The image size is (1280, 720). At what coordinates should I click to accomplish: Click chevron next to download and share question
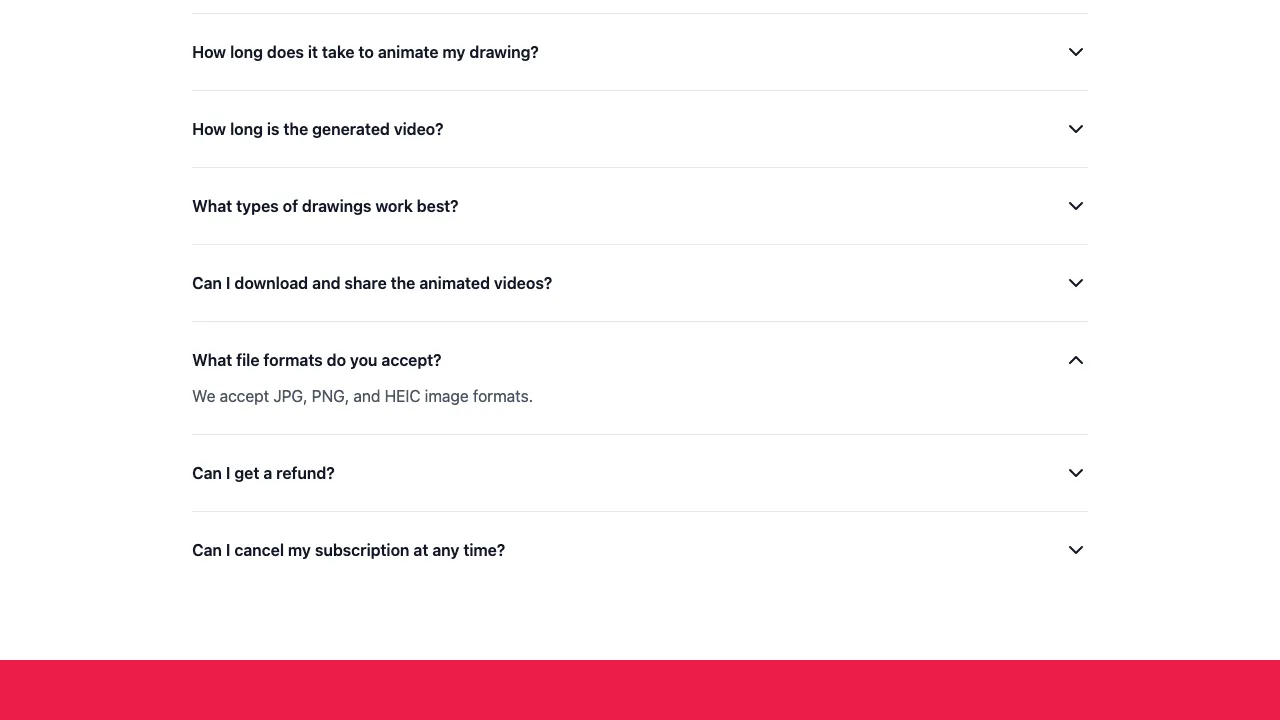tap(1075, 283)
